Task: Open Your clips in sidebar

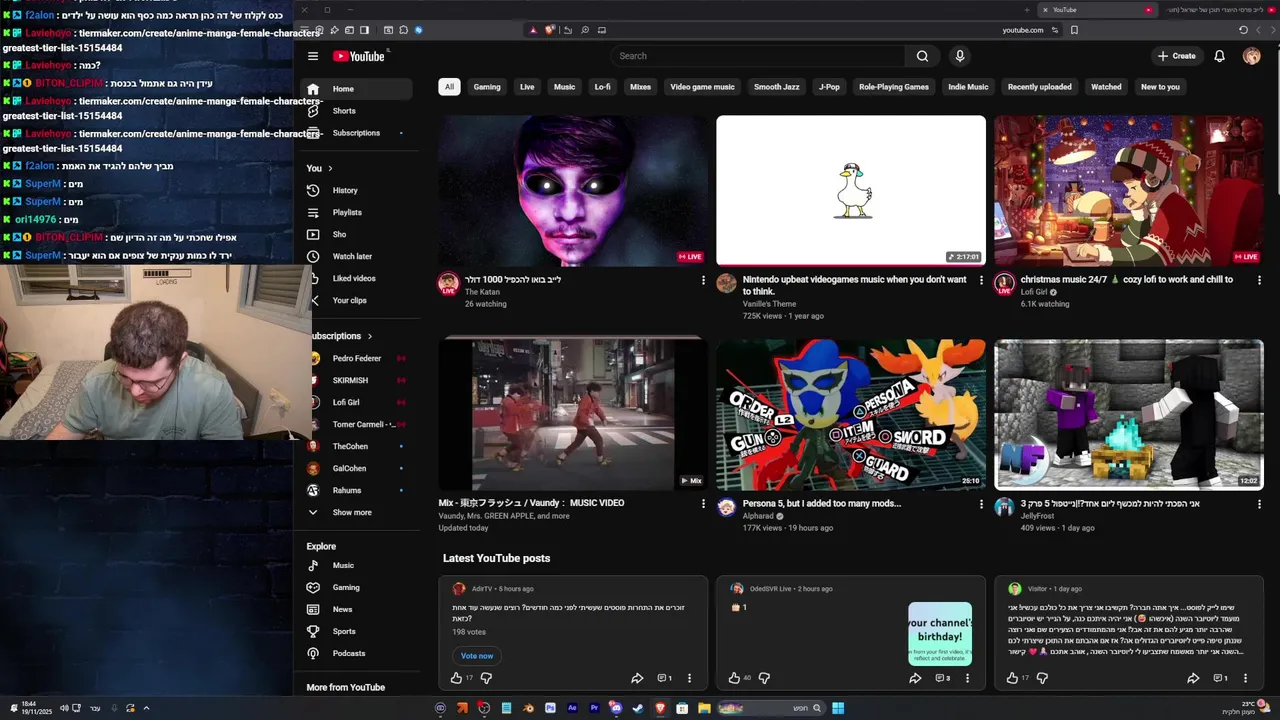Action: point(357,300)
